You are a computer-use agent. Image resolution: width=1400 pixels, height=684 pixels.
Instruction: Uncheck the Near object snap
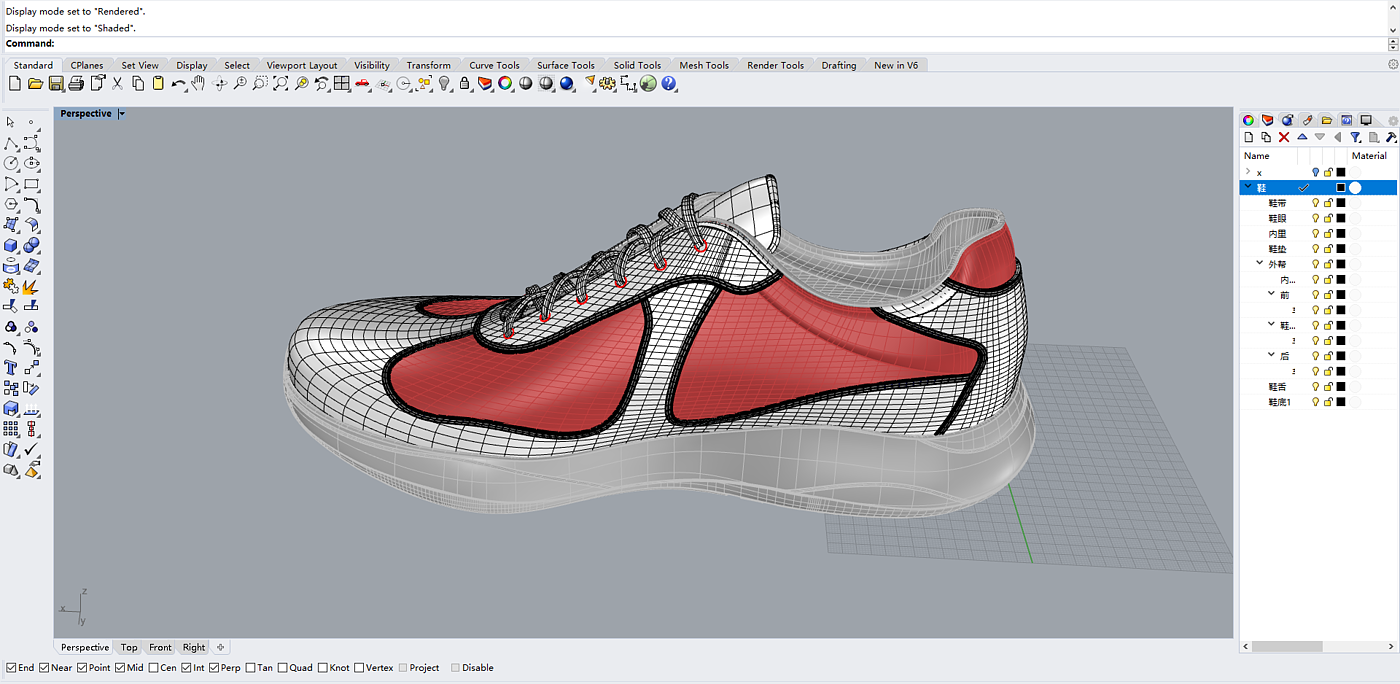[x=45, y=668]
